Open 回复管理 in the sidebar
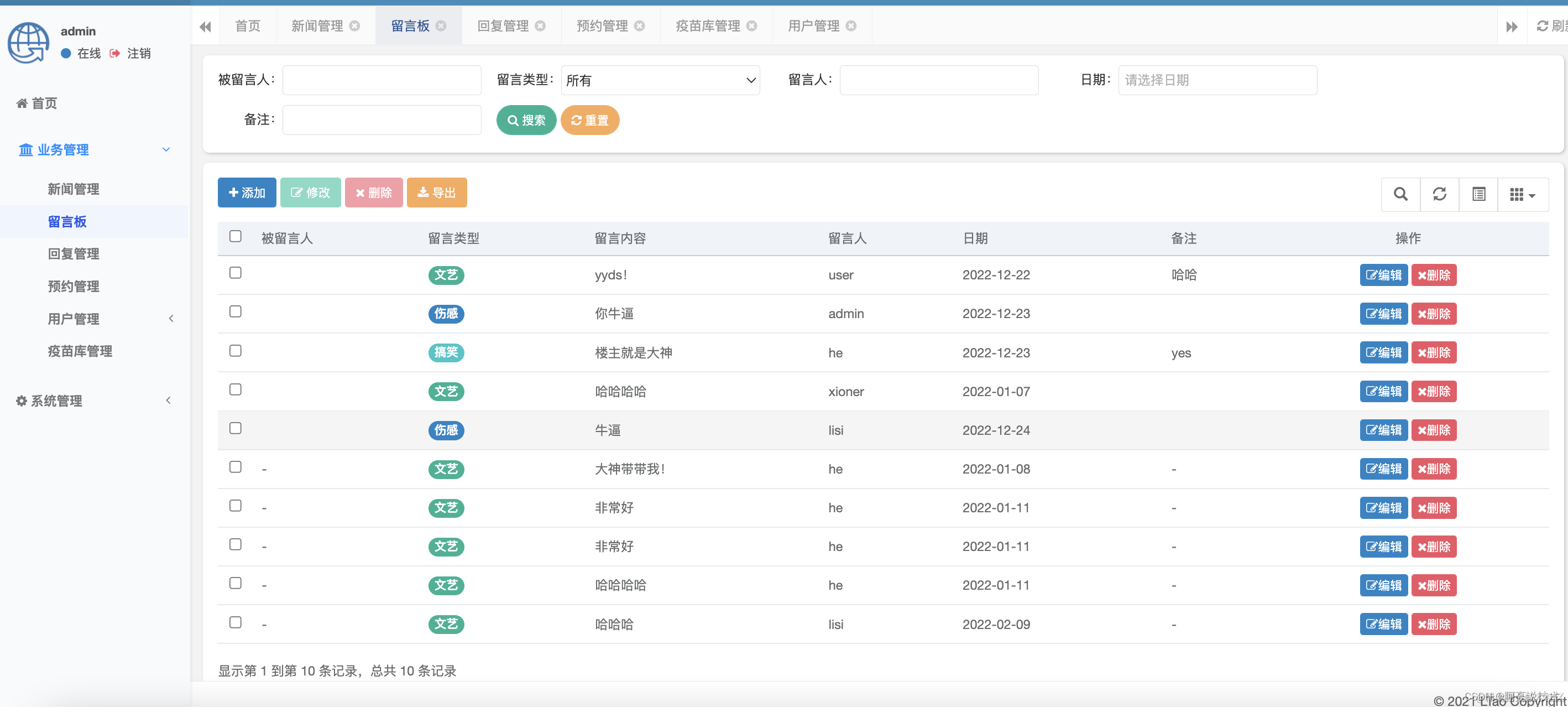 (74, 254)
